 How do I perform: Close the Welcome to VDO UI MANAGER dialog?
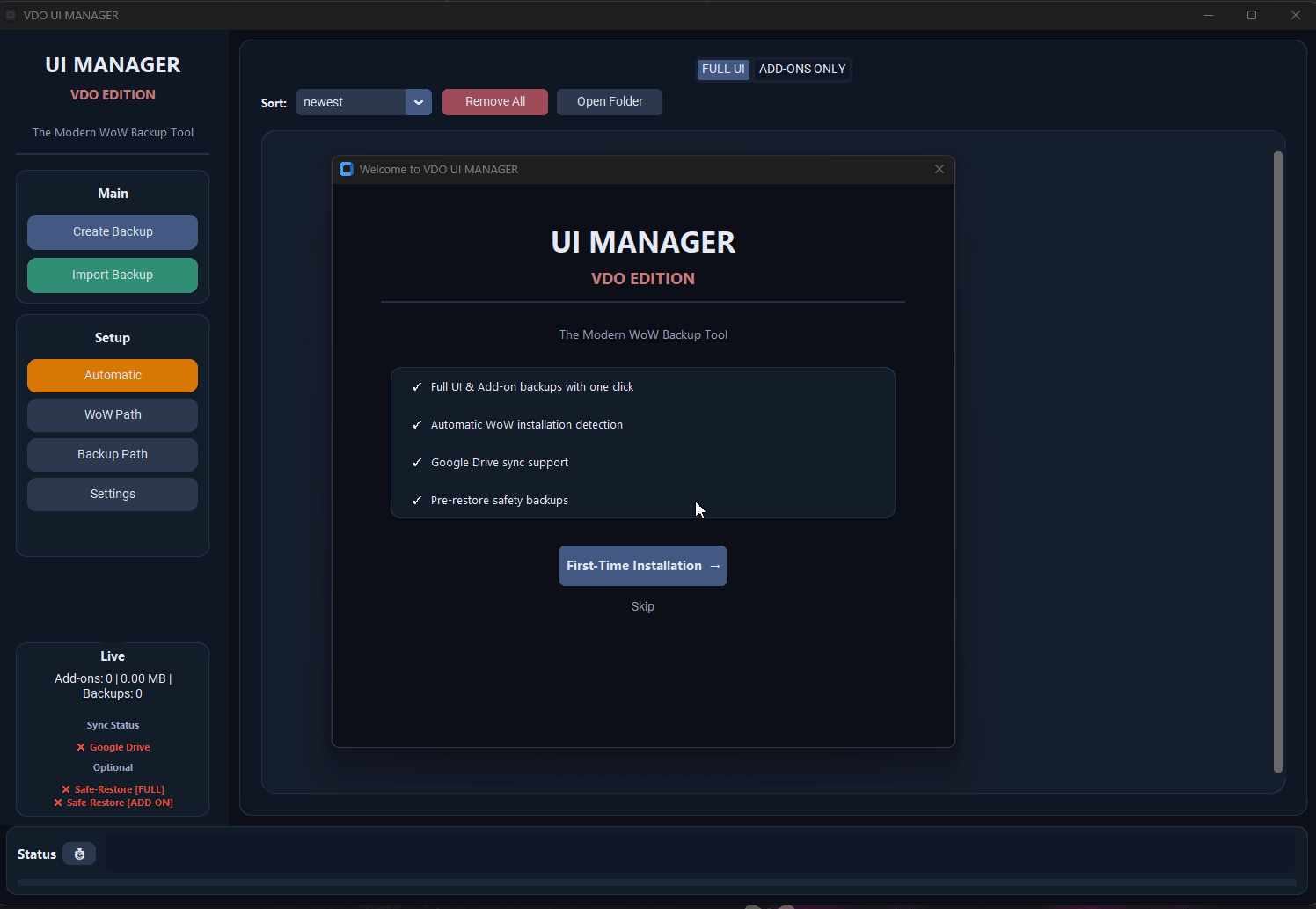[x=939, y=169]
